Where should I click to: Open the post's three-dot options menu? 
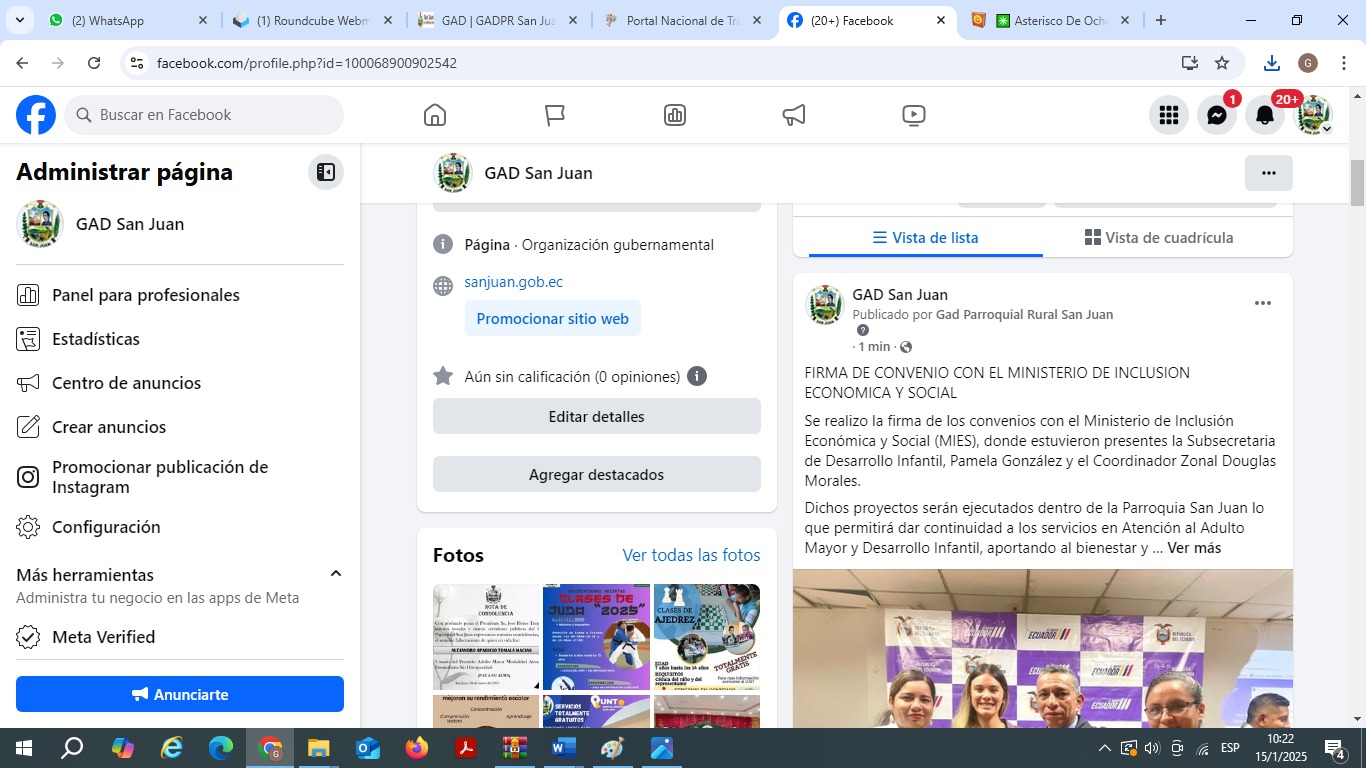tap(1263, 303)
